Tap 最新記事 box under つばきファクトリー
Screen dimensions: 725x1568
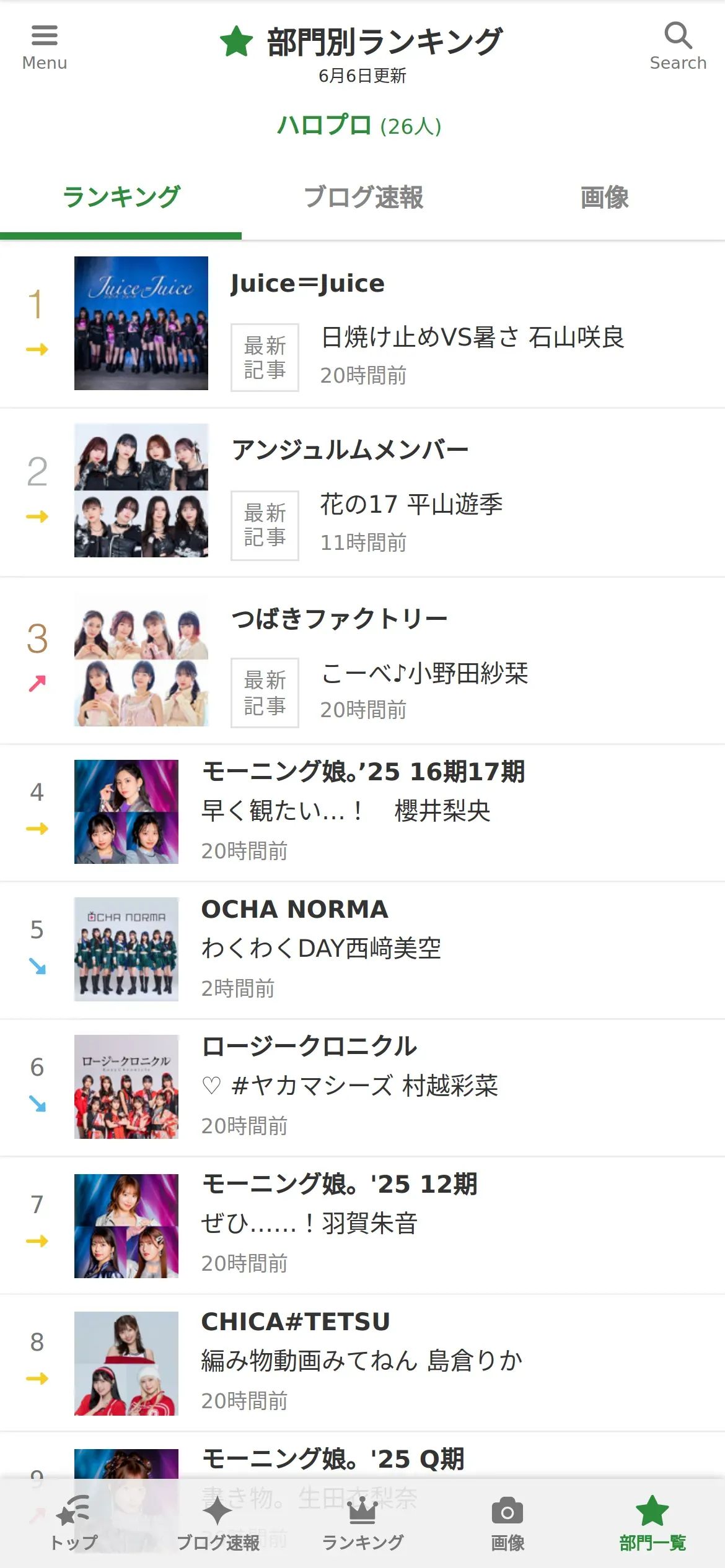point(265,693)
